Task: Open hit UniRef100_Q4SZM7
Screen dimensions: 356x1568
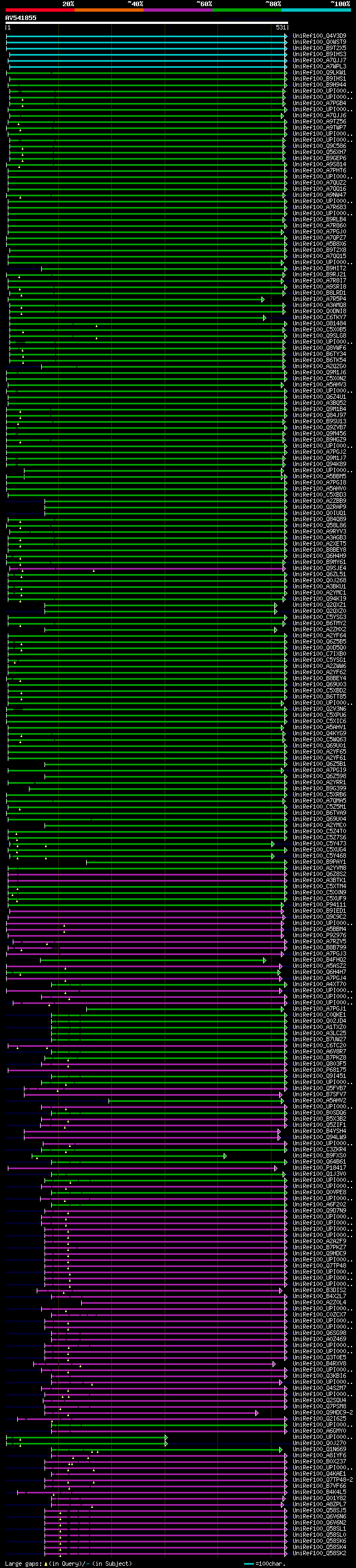Action: (319, 1388)
